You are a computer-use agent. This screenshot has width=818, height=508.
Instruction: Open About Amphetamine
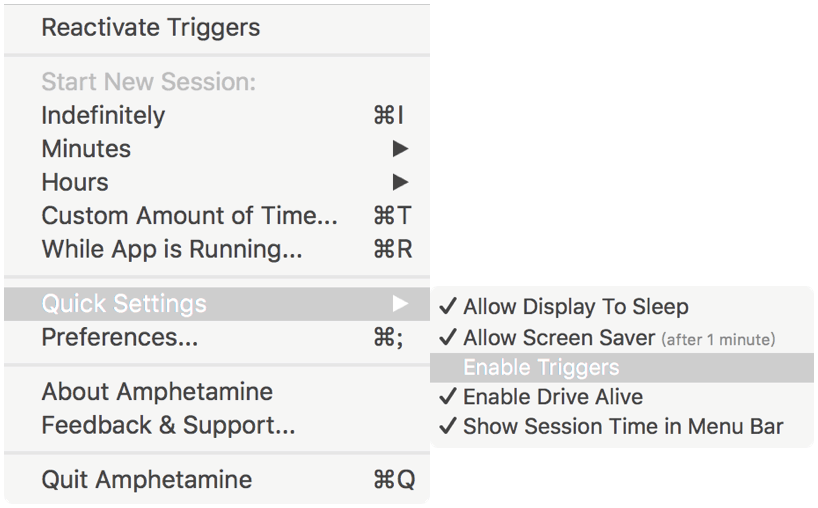point(156,392)
